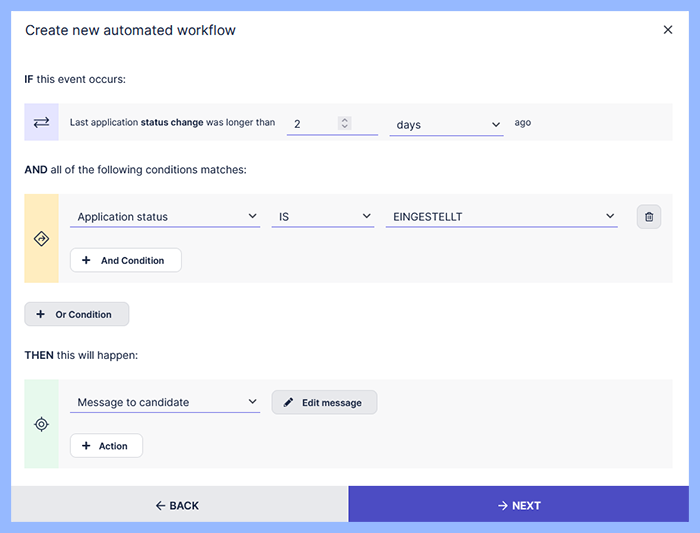This screenshot has width=700, height=533.
Task: Click the Edit message button label
Action: (x=332, y=403)
